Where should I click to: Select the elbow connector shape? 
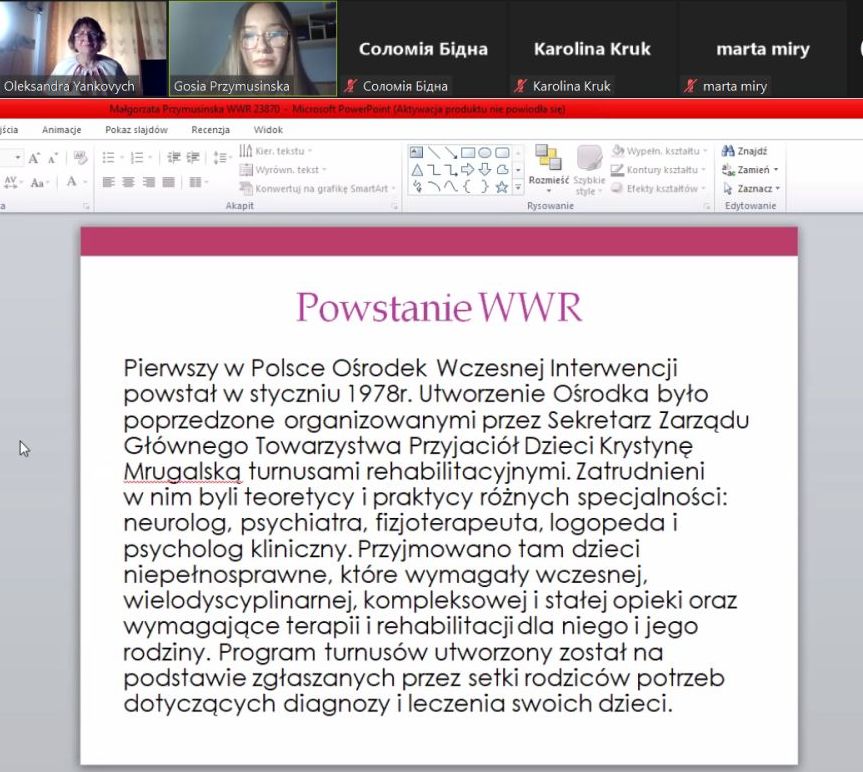click(x=434, y=169)
